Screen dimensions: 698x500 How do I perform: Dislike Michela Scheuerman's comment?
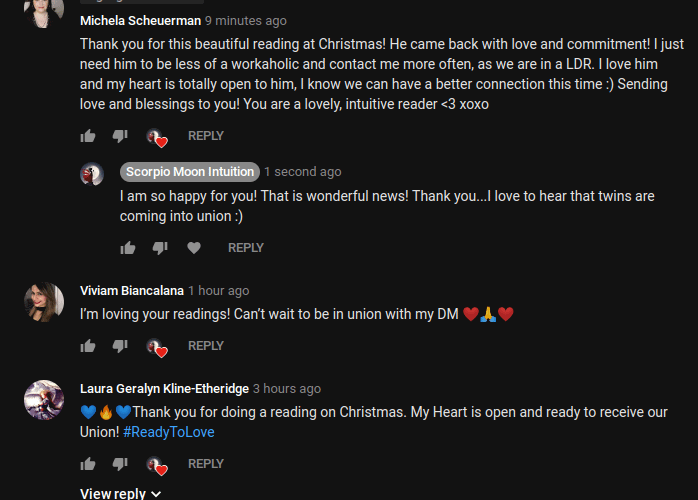point(120,136)
